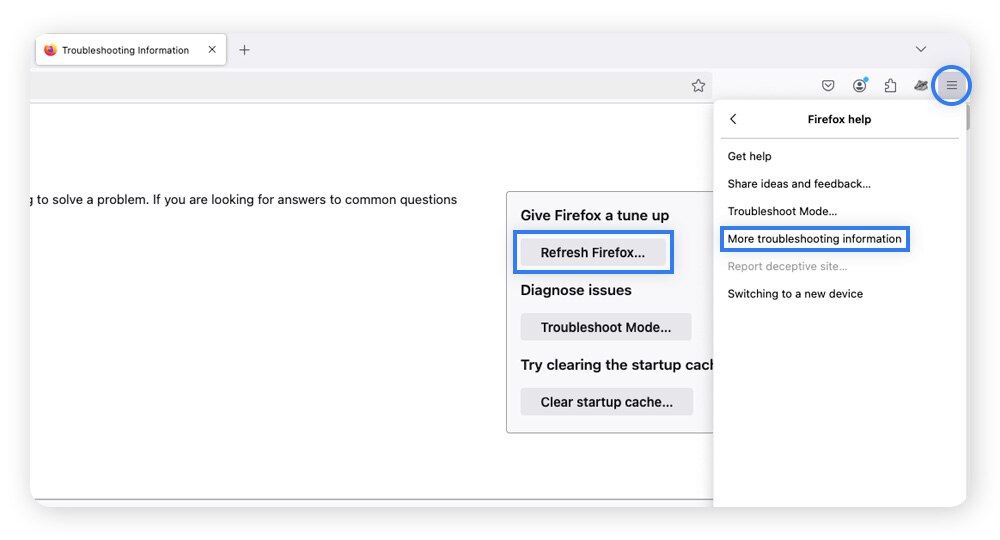Viewport: 1000px width, 540px height.
Task: Go back from Firefox help submenu
Action: (733, 119)
